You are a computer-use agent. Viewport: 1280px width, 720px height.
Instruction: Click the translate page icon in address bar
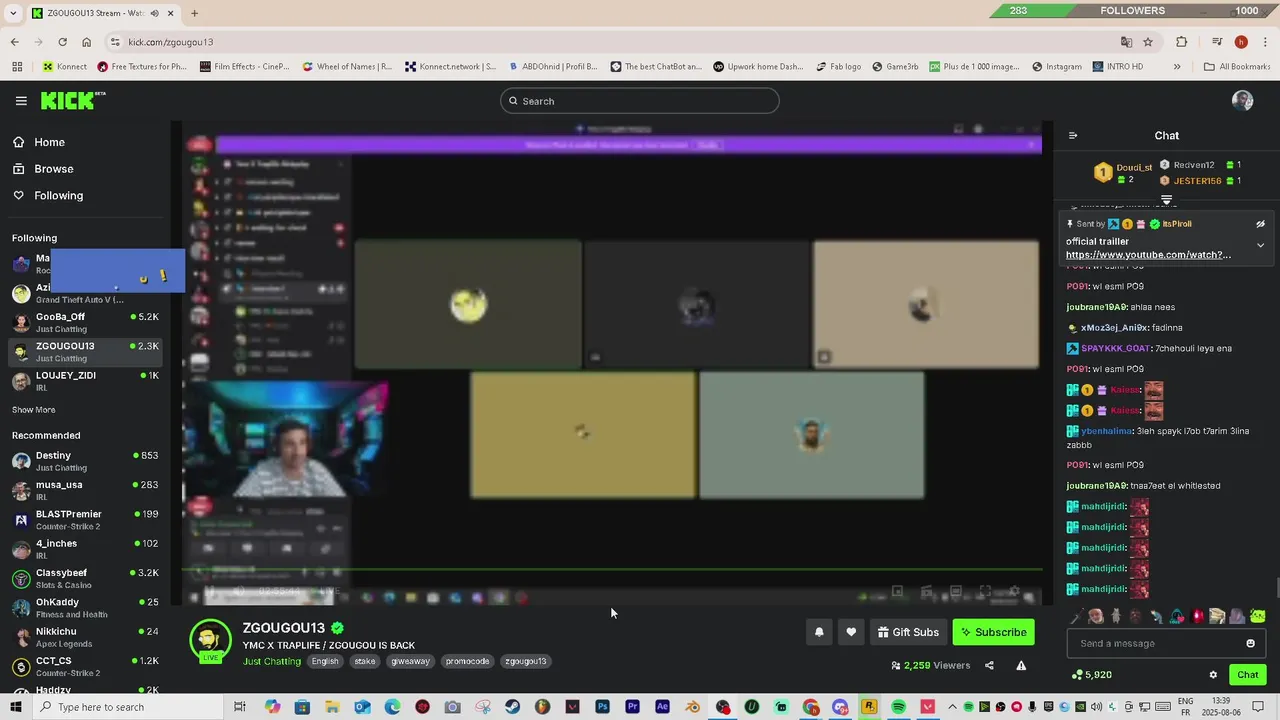1126,42
